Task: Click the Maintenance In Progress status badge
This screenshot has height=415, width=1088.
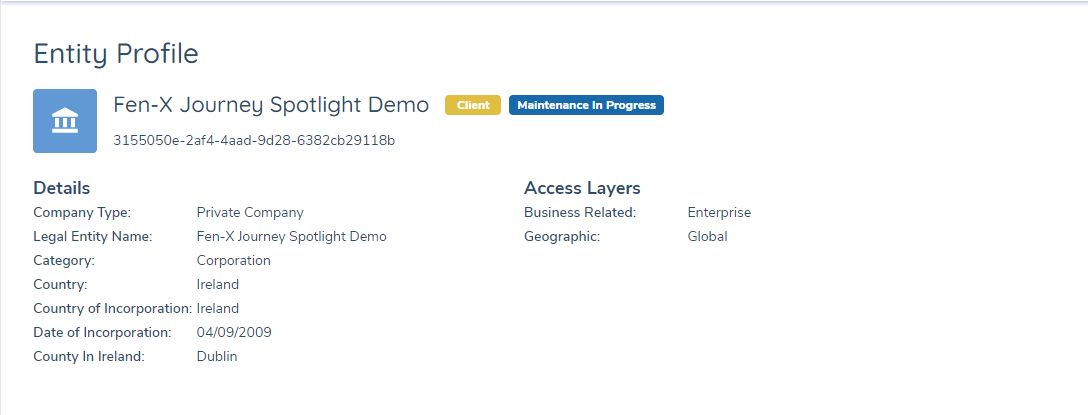Action: (x=586, y=105)
